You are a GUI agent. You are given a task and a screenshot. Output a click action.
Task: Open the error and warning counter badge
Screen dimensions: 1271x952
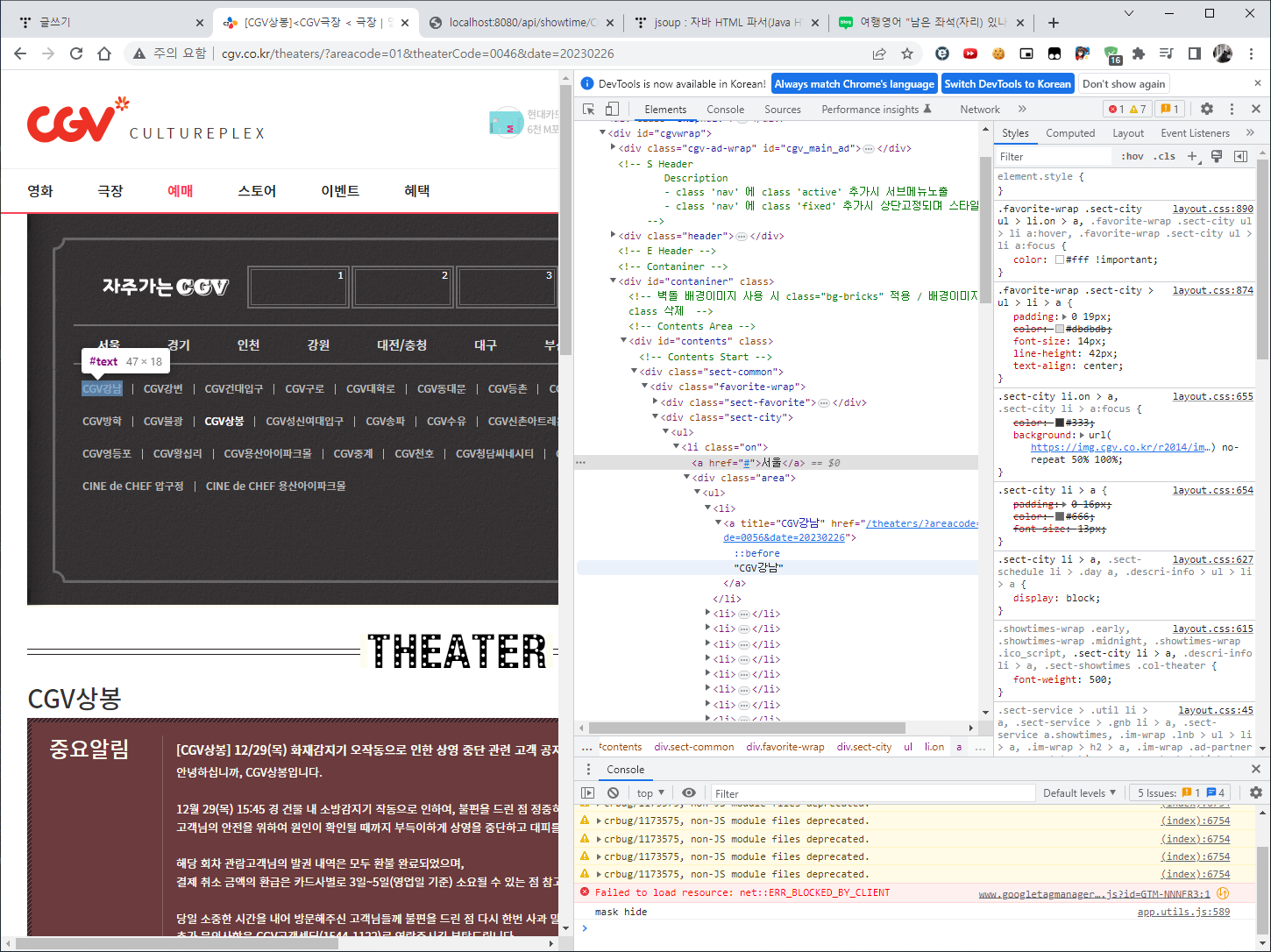click(x=1127, y=109)
